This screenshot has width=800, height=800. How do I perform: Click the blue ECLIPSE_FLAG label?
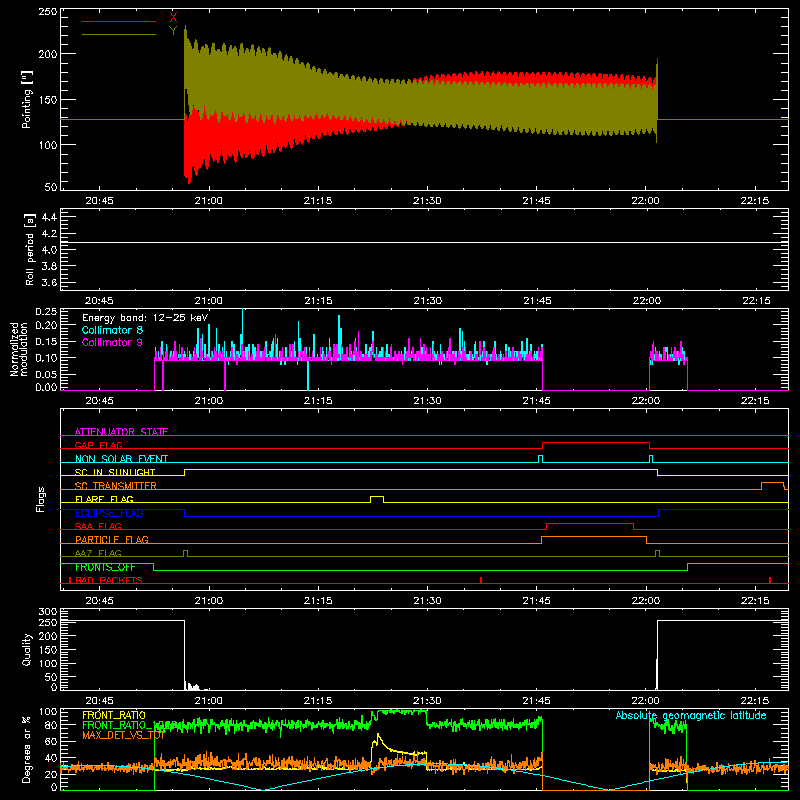coord(109,513)
